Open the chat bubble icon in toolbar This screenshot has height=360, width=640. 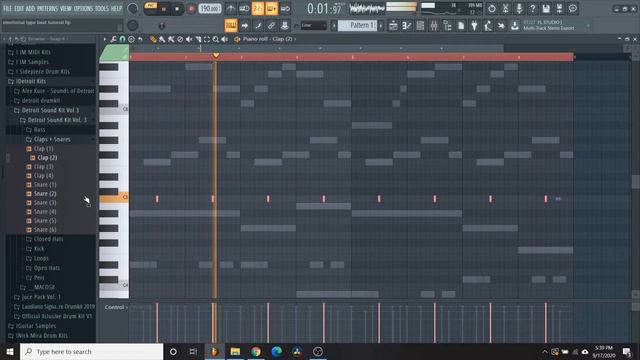point(573,8)
